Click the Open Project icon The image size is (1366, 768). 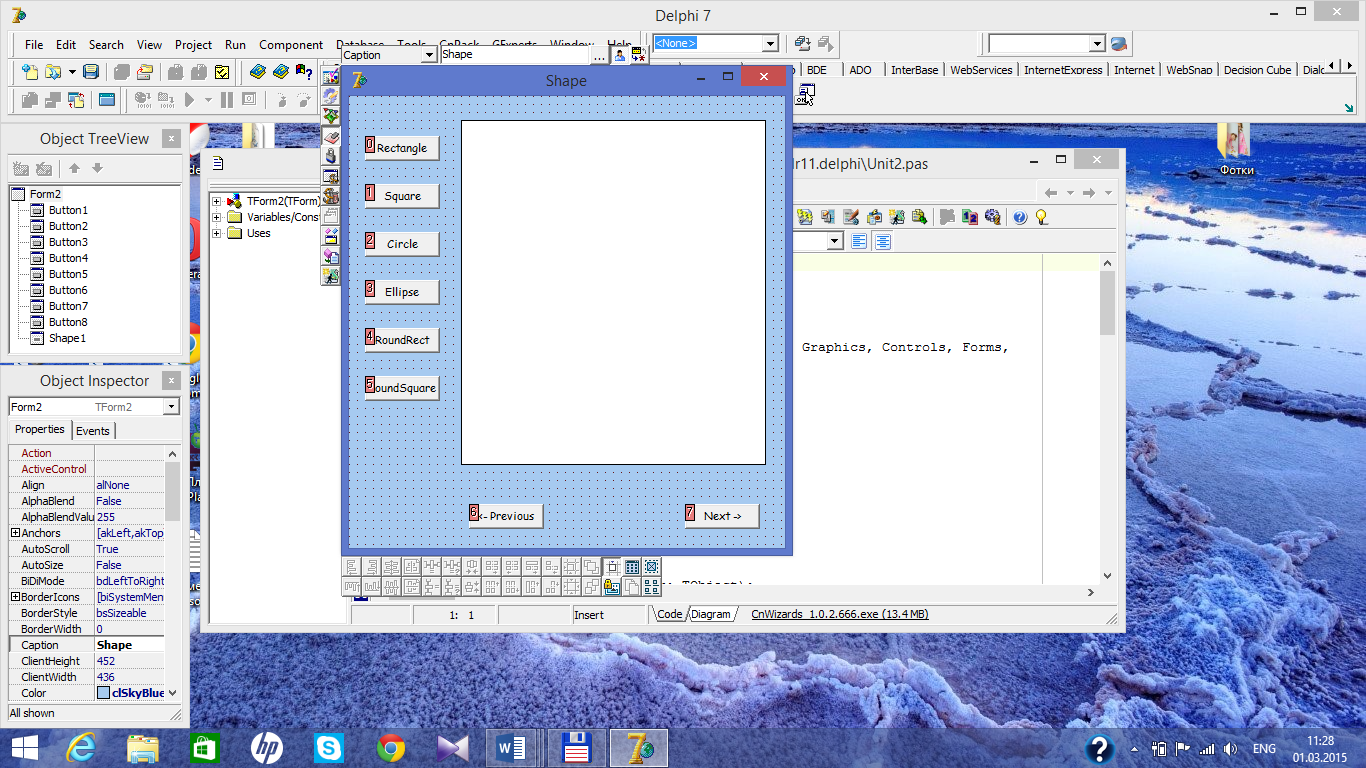[x=145, y=72]
